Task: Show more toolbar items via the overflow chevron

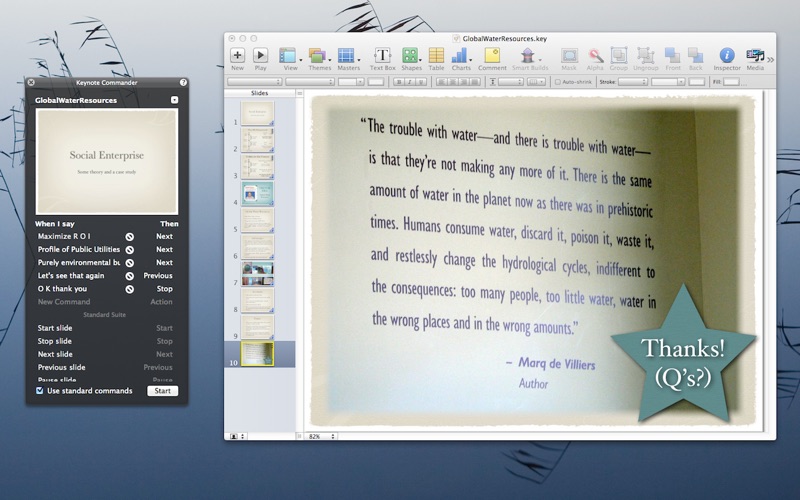Action: click(770, 60)
